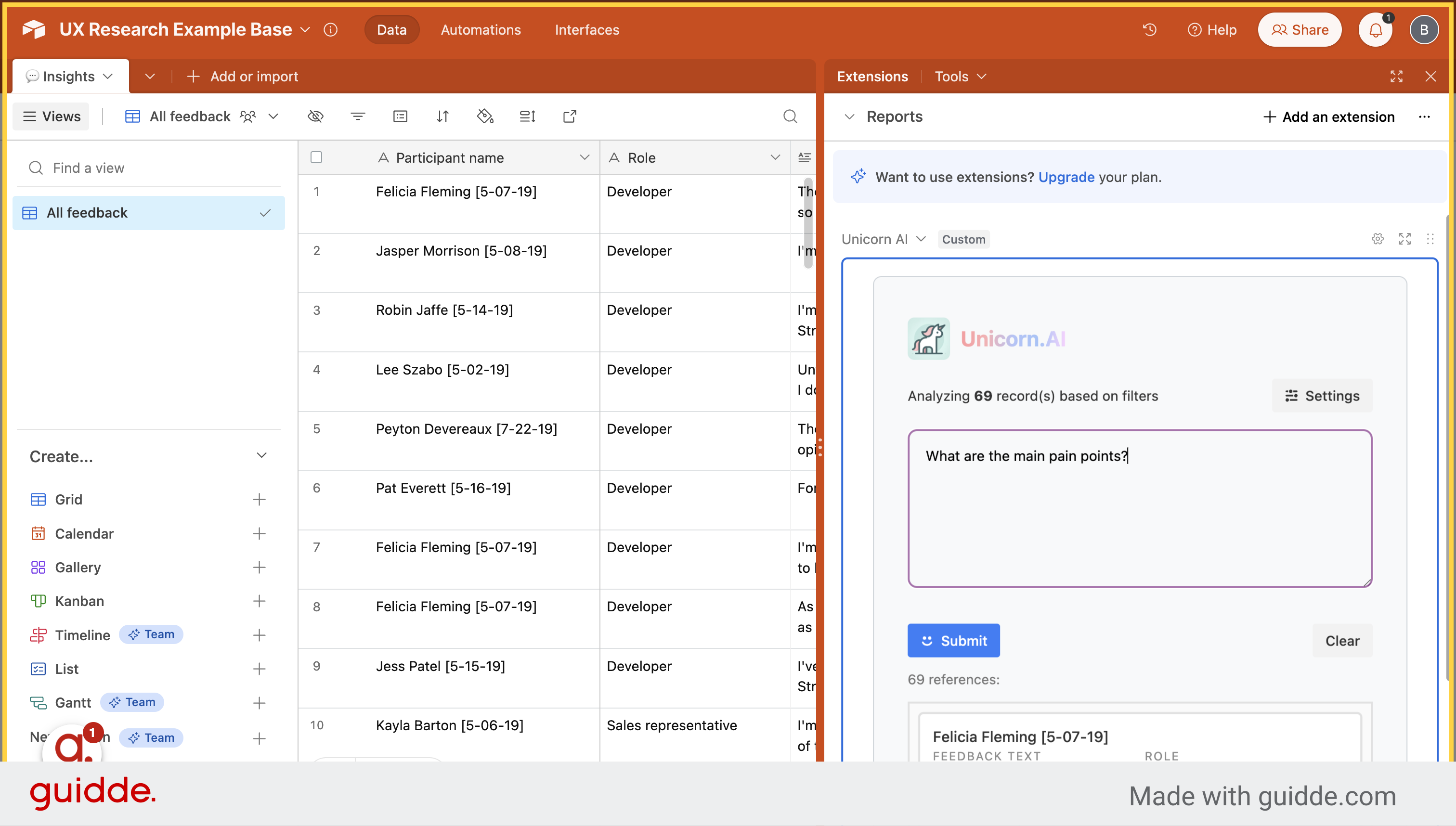Click Add an extension

coord(1329,117)
